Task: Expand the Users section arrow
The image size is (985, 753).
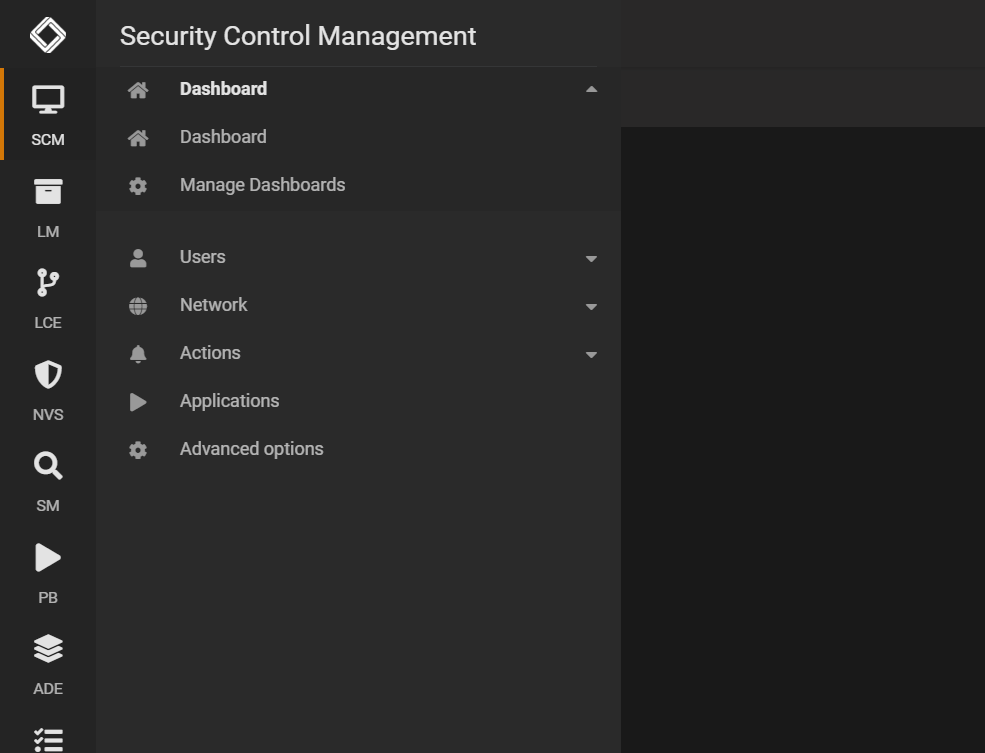Action: (591, 258)
